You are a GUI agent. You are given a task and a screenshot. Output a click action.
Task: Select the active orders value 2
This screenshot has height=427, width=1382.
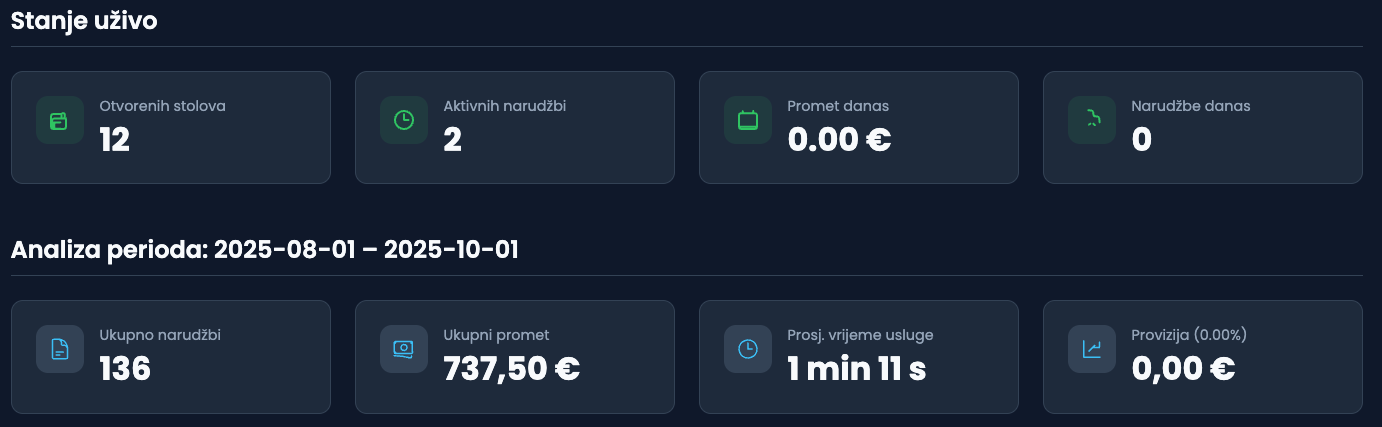[x=452, y=141]
